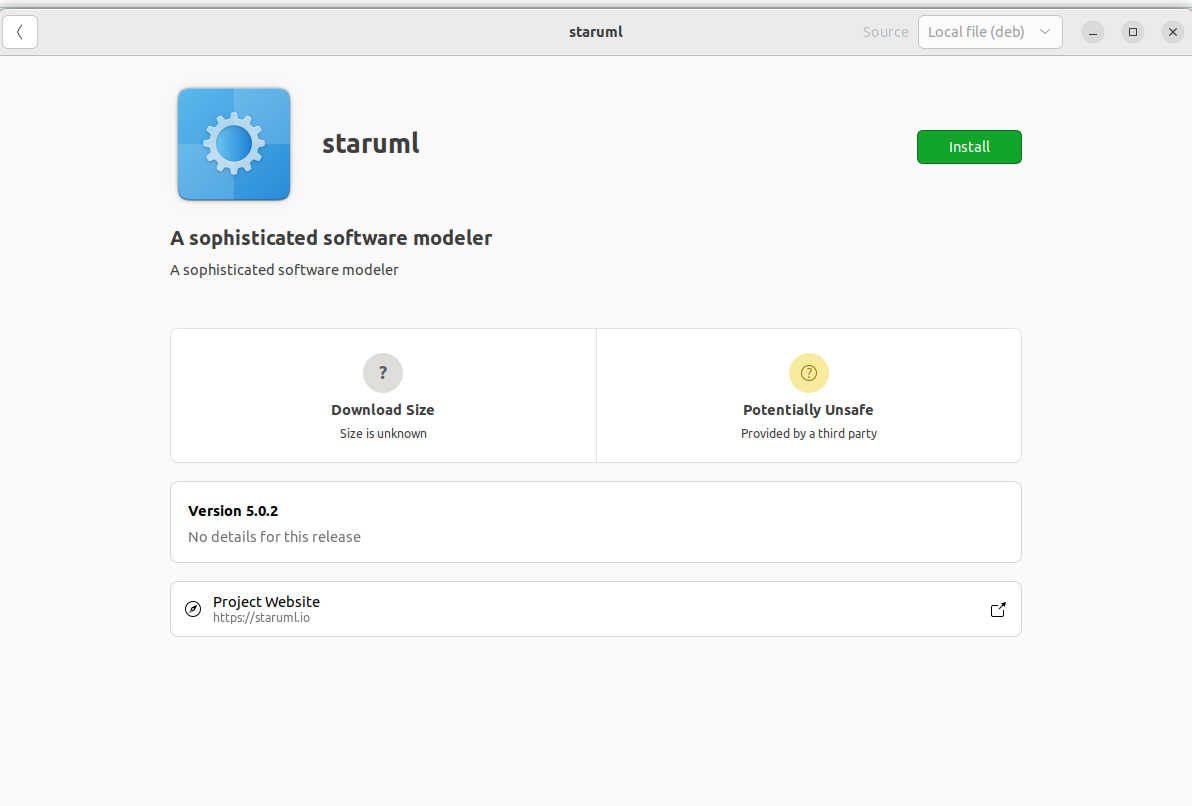Click the bold 'A sophisticated software modeler' heading
The image size is (1192, 806).
coord(331,238)
